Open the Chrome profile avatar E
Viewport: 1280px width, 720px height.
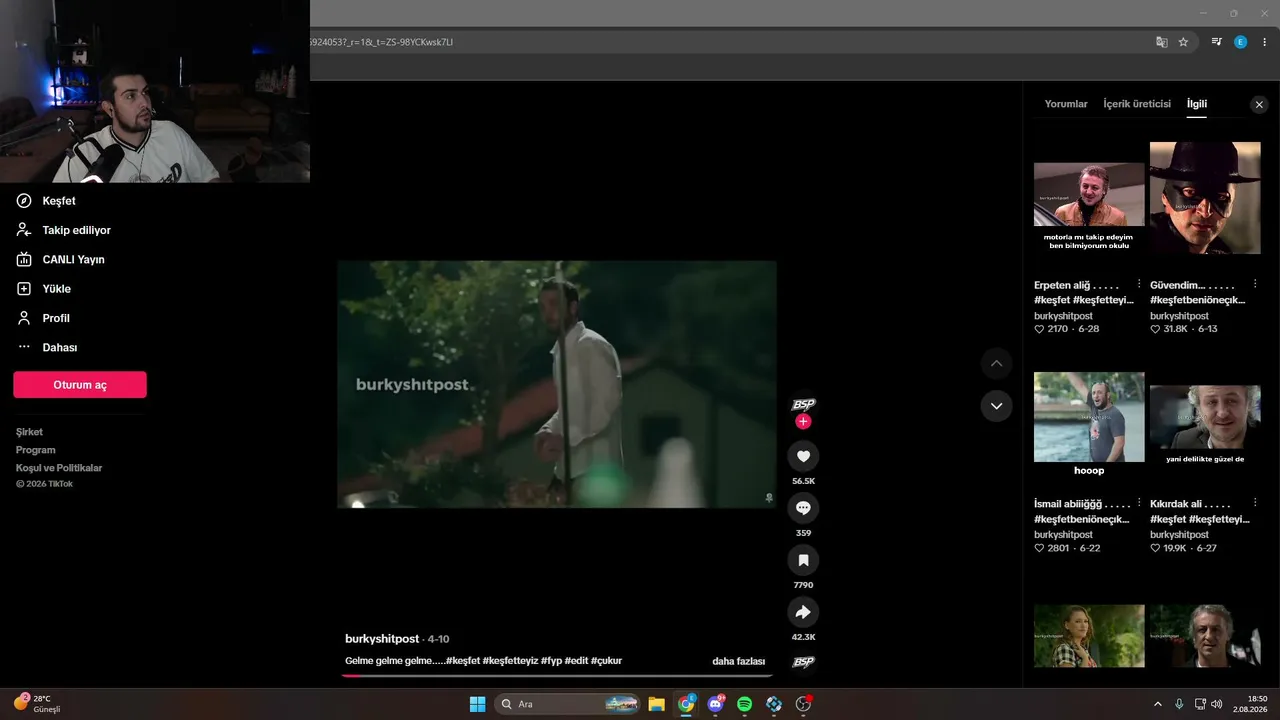pos(1241,42)
